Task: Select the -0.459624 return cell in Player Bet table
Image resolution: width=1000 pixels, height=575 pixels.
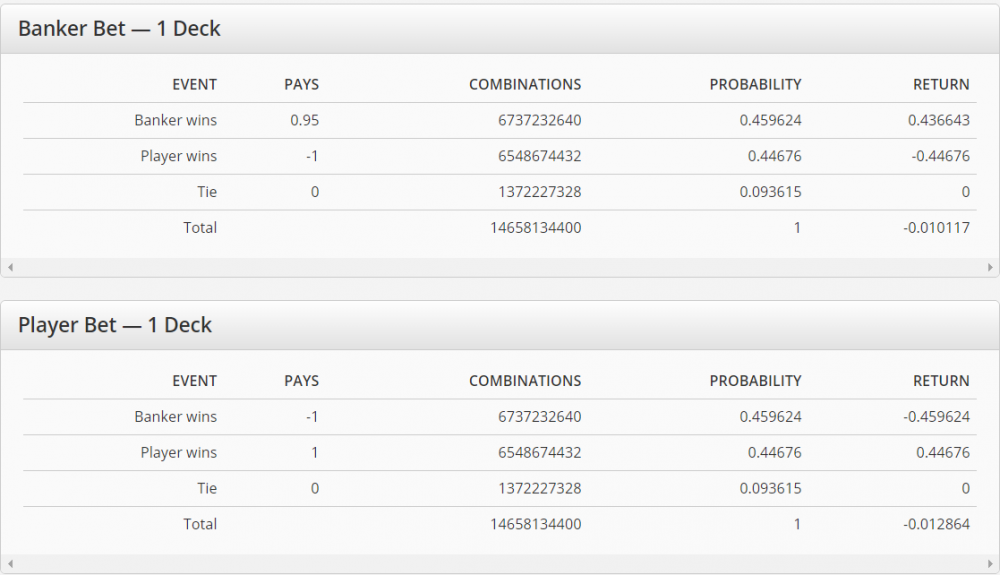Action: pos(935,416)
